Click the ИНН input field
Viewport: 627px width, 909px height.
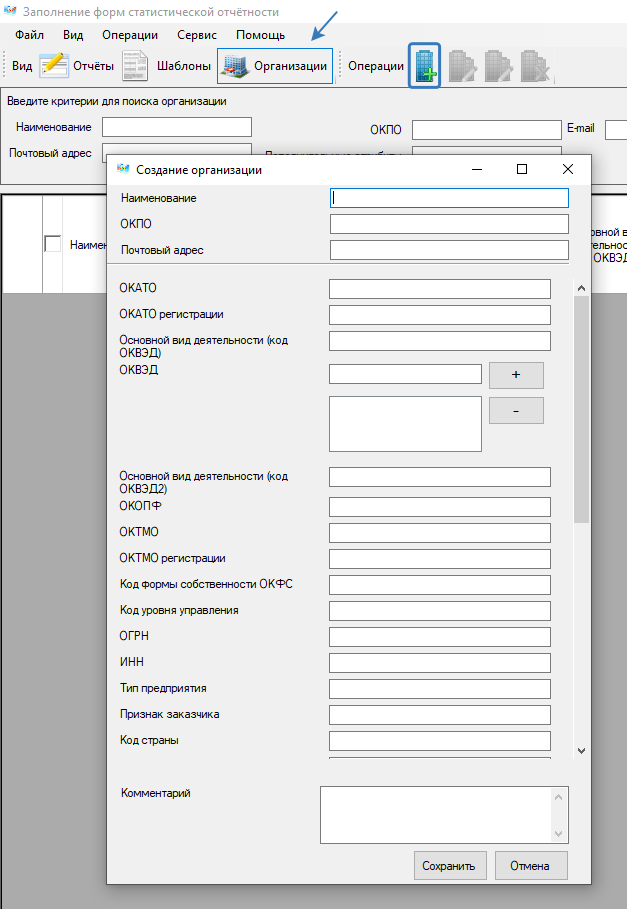click(439, 663)
